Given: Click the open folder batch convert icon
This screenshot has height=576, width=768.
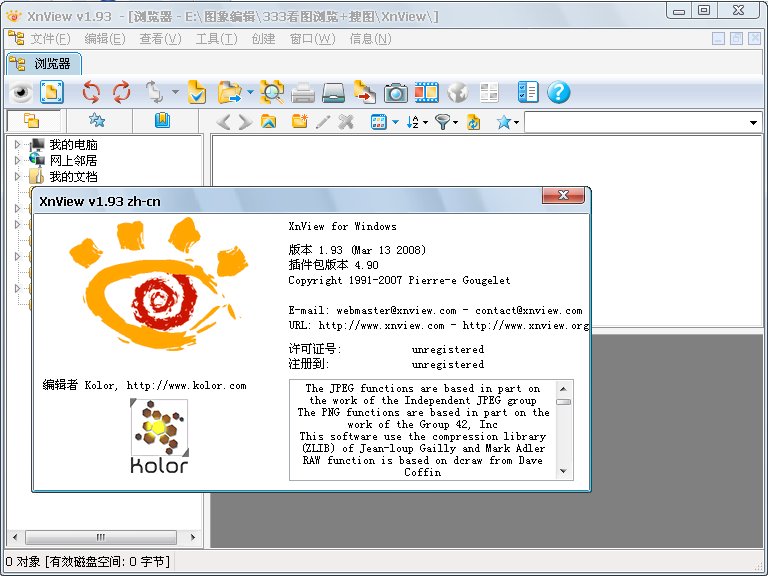Looking at the screenshot, I should [x=229, y=92].
